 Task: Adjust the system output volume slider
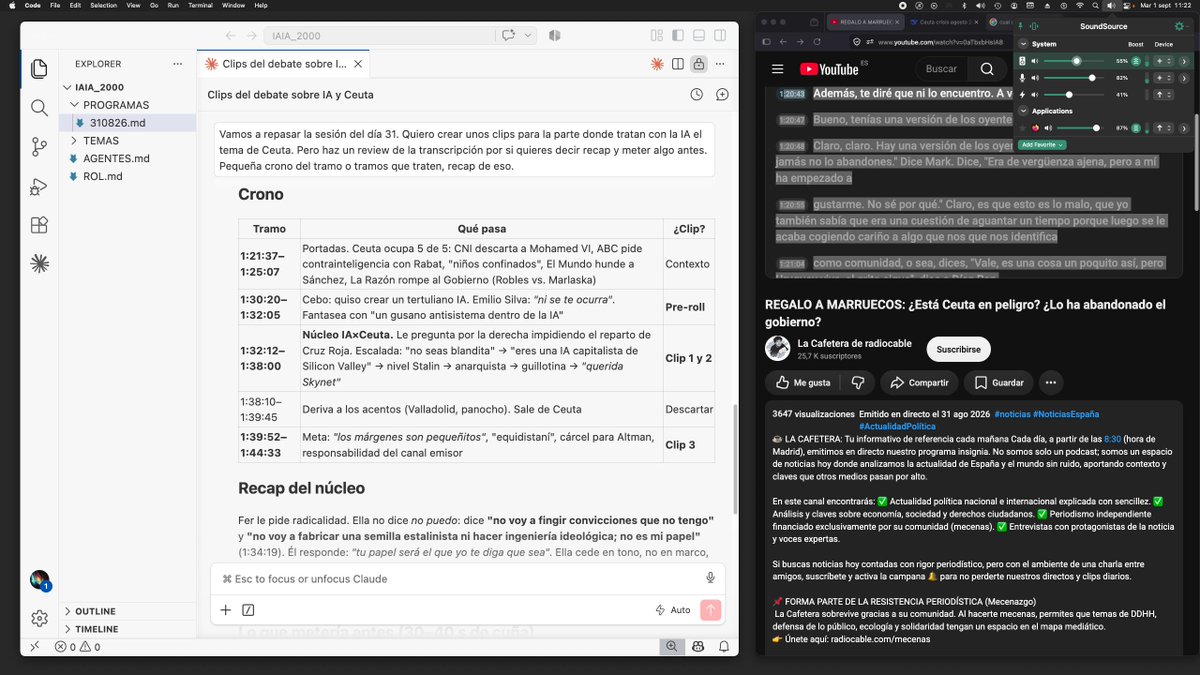point(1076,61)
